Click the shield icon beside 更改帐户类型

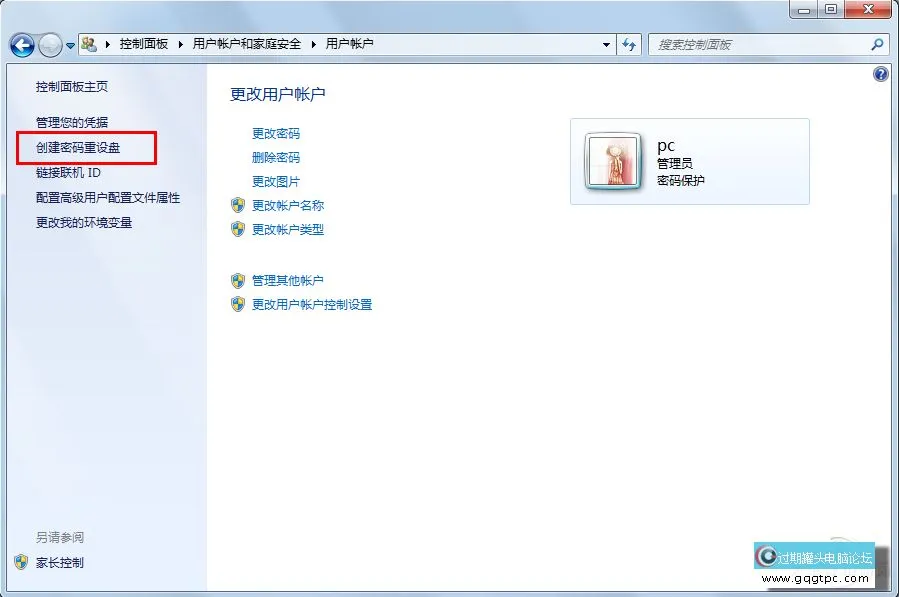[237, 229]
